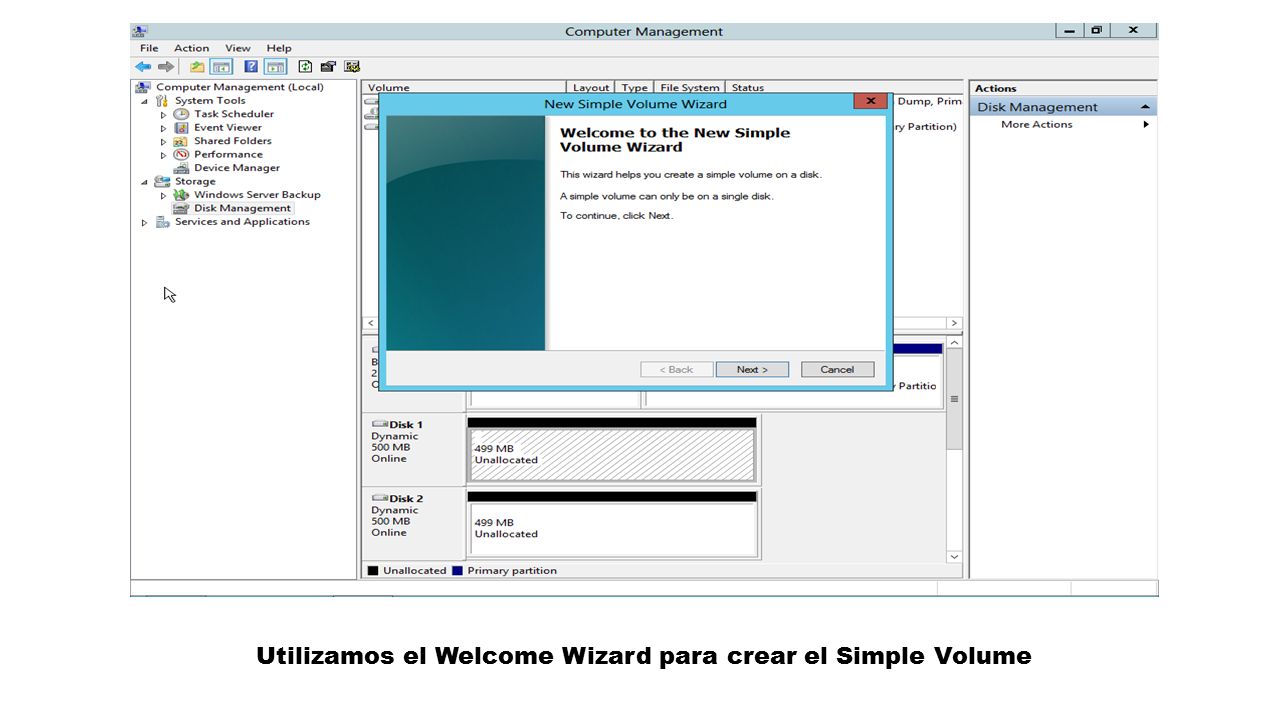Click the disk view vertical scrollbar thumb
The image size is (1280, 720).
click(x=954, y=399)
